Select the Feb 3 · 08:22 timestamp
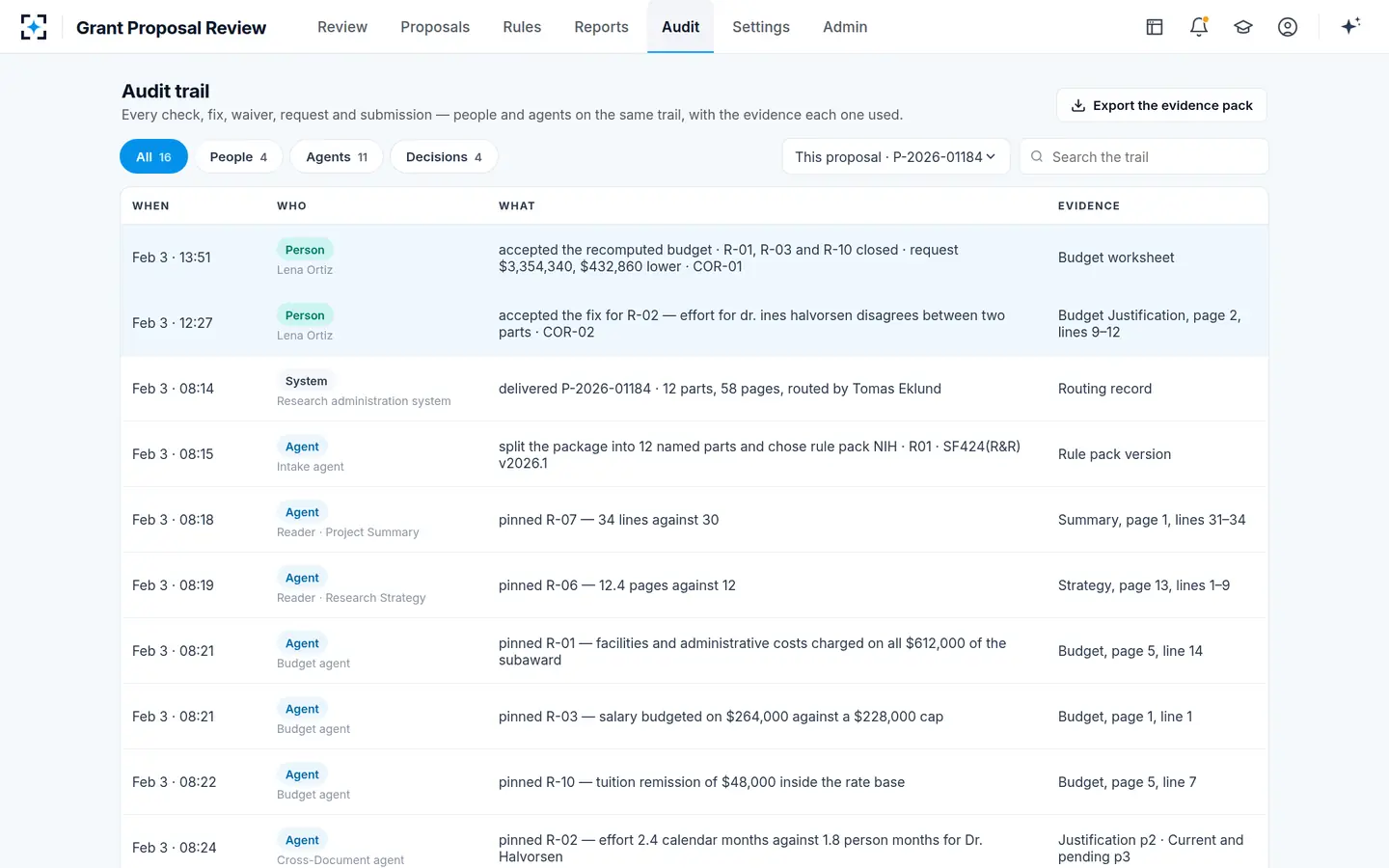 point(174,782)
